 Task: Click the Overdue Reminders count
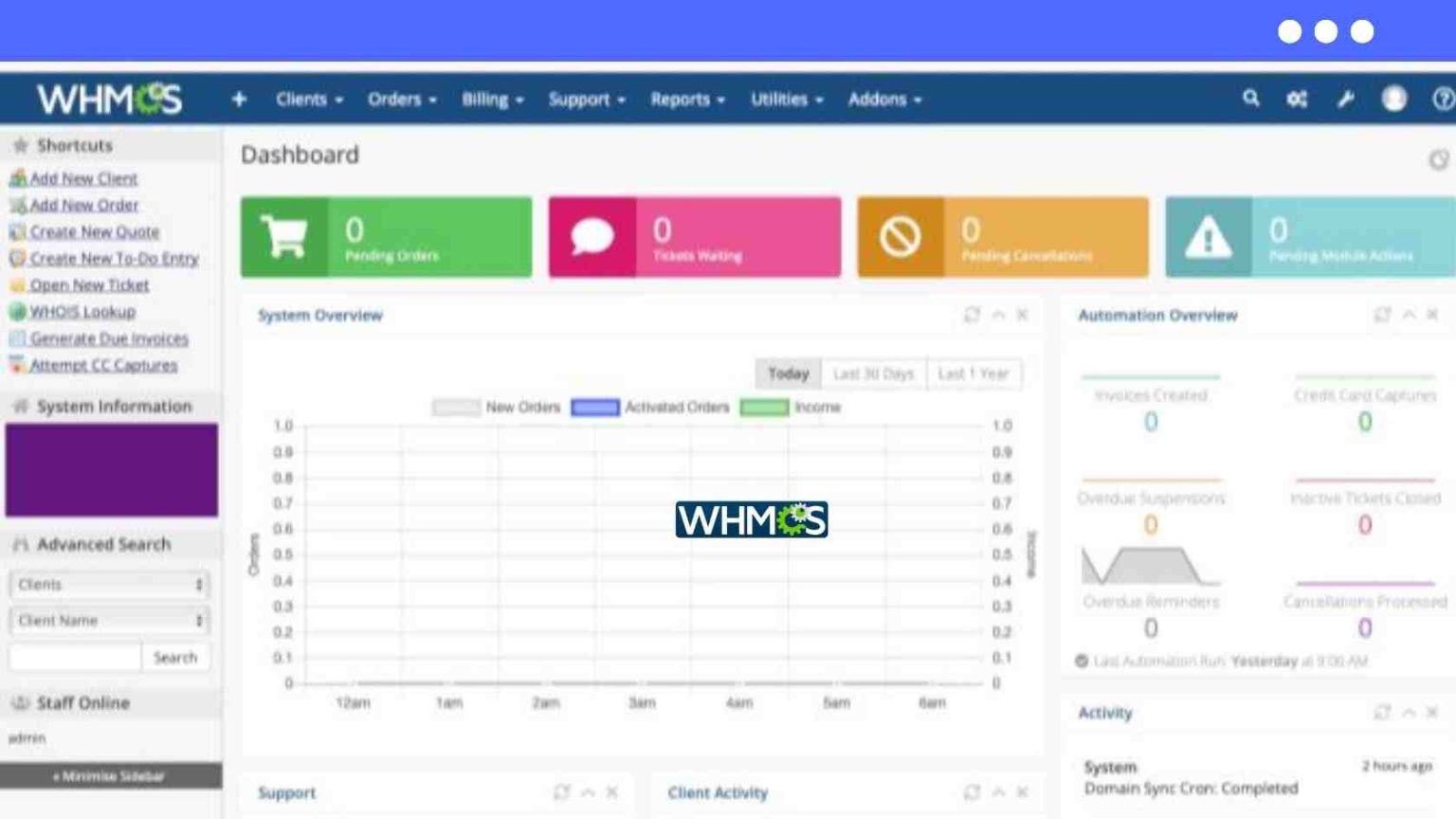pos(1151,628)
